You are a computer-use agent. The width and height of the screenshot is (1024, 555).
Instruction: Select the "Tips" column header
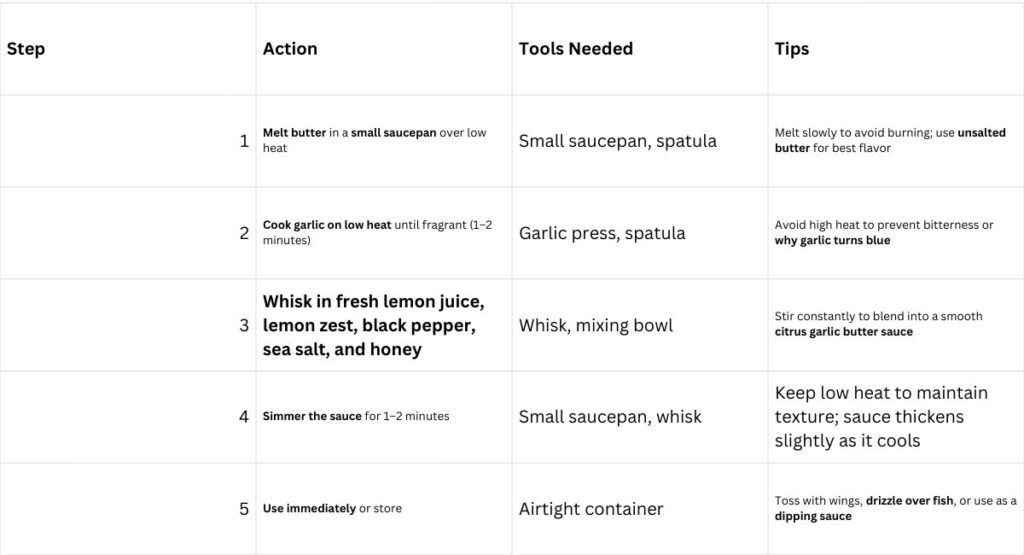(x=791, y=49)
